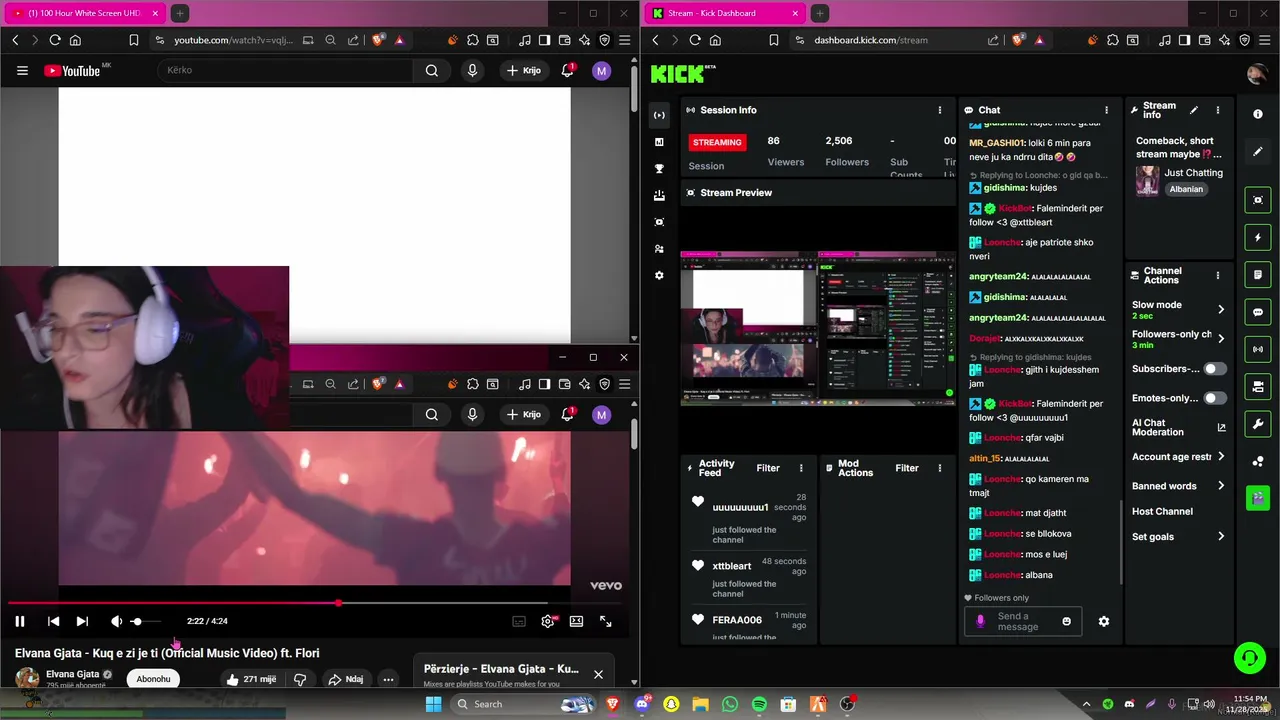1280x720 pixels.
Task: Mute the YouTube player volume
Action: coord(116,621)
